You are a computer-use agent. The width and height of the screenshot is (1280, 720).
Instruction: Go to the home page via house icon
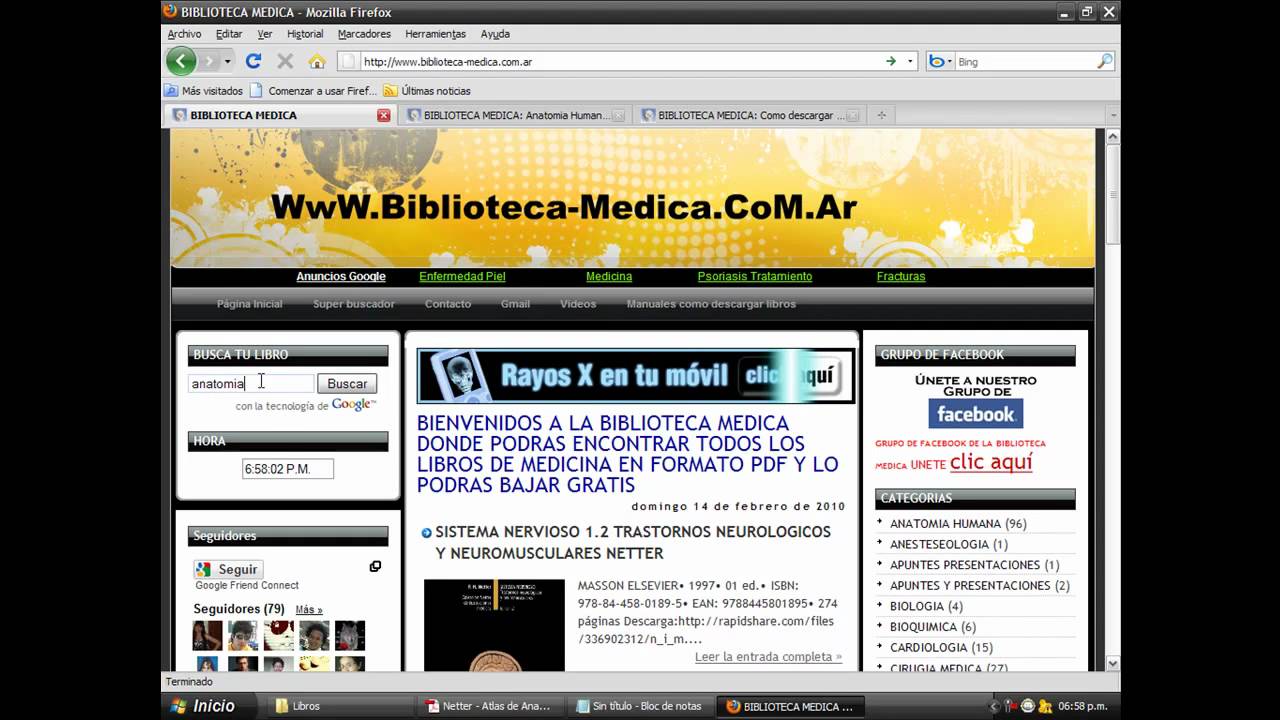tap(317, 61)
